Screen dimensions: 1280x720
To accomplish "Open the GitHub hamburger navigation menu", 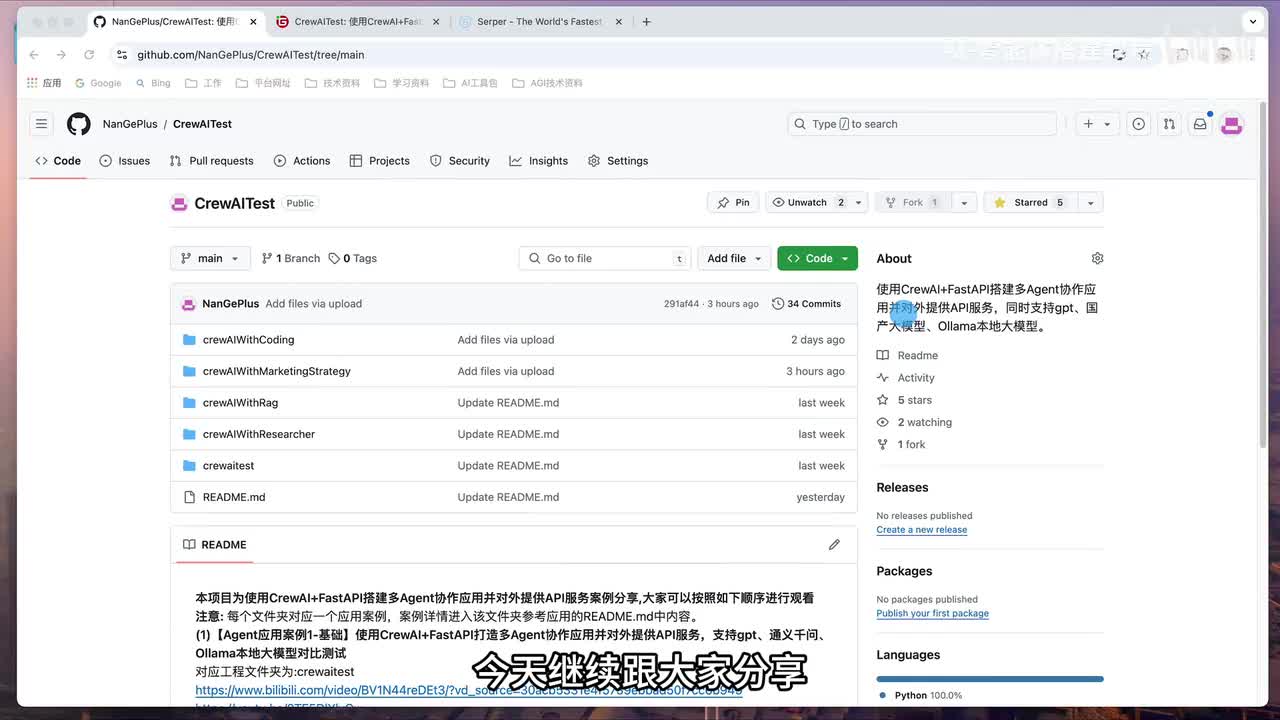I will 41,124.
